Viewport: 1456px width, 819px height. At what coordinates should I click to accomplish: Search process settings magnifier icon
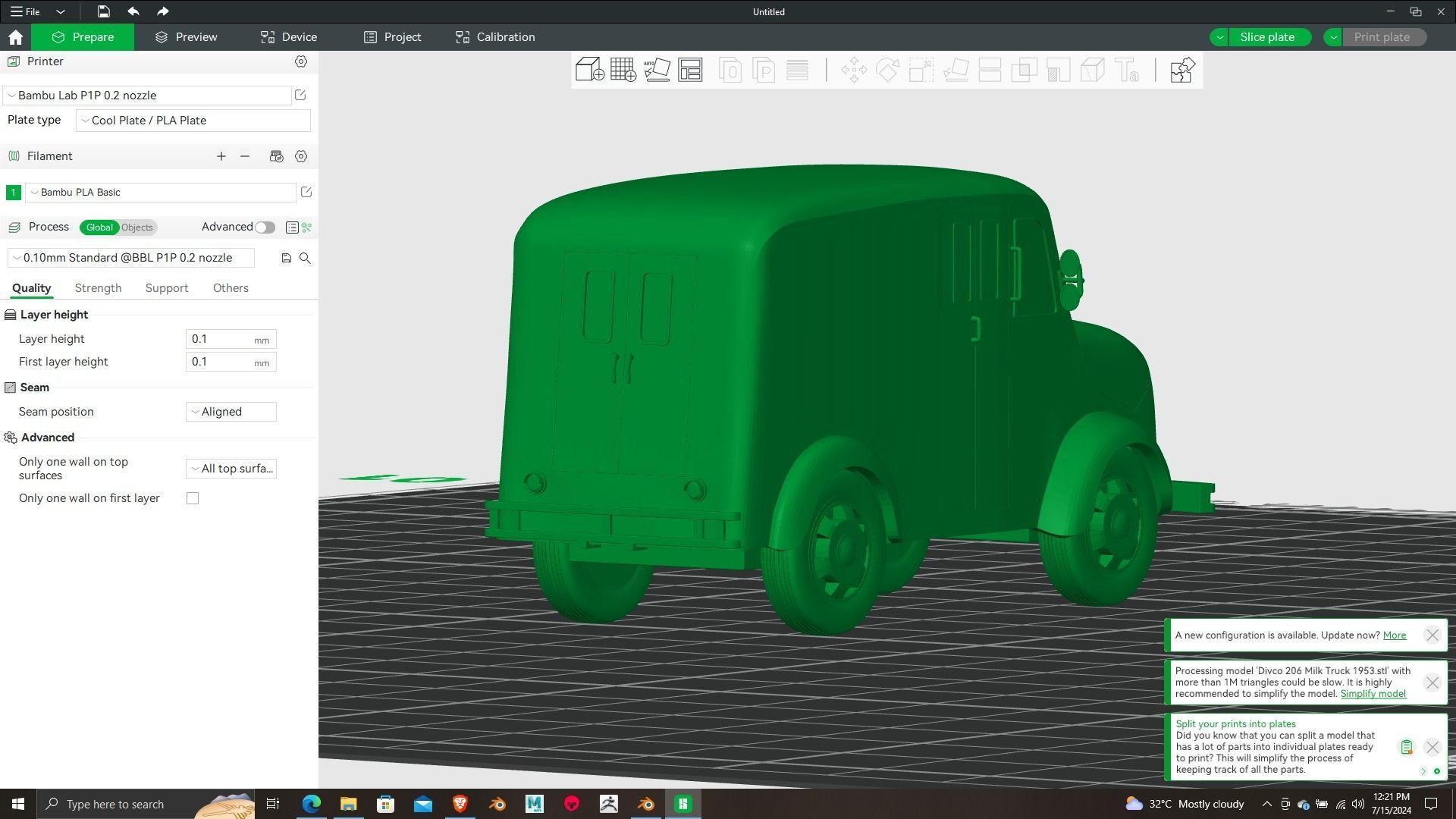coord(305,258)
